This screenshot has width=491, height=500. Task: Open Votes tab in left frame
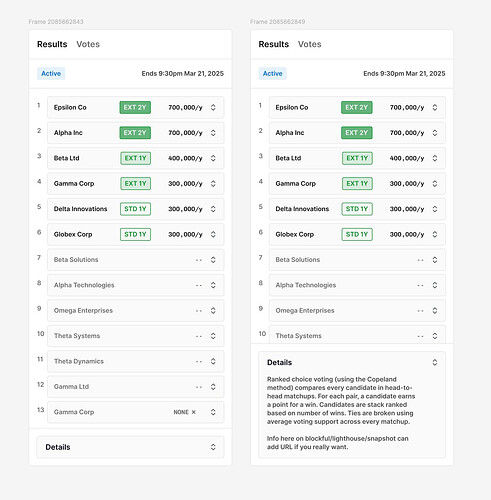(88, 44)
